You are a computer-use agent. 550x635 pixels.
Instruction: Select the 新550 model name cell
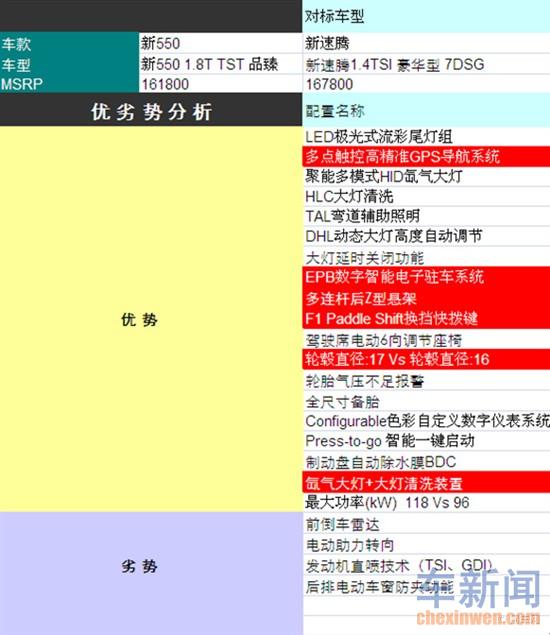[x=220, y=43]
